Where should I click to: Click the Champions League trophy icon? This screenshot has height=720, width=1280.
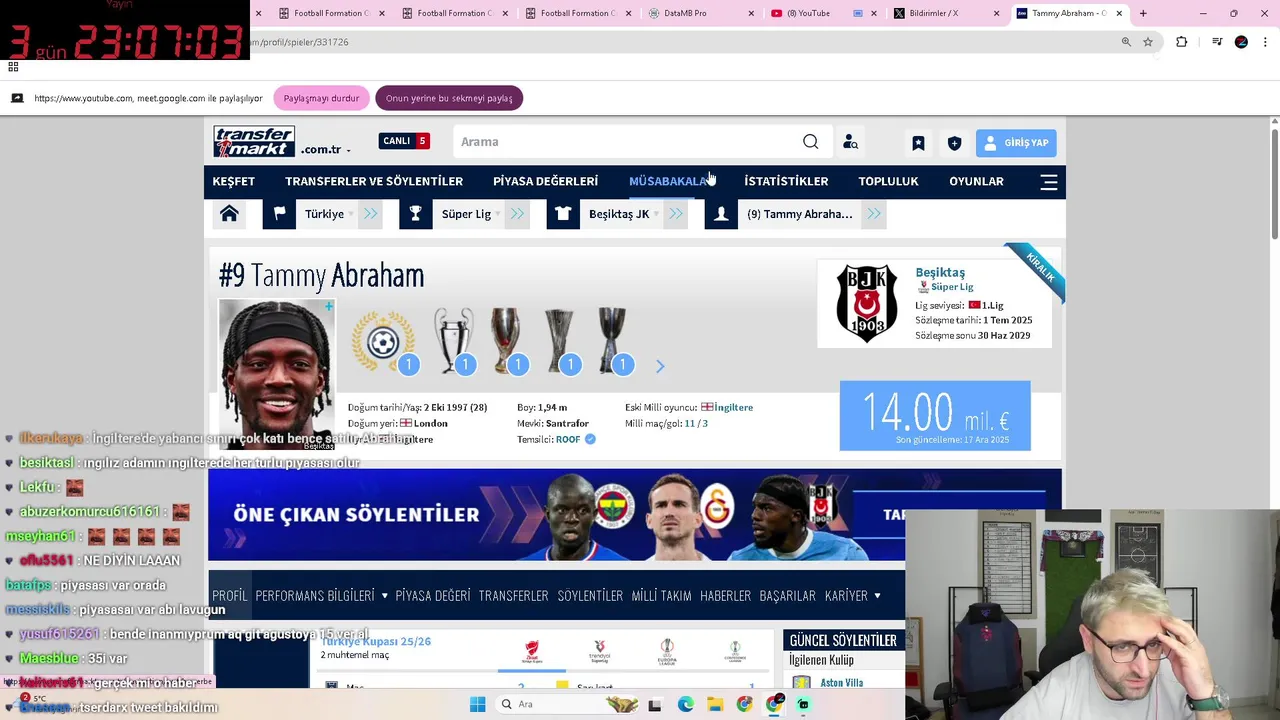(x=454, y=340)
